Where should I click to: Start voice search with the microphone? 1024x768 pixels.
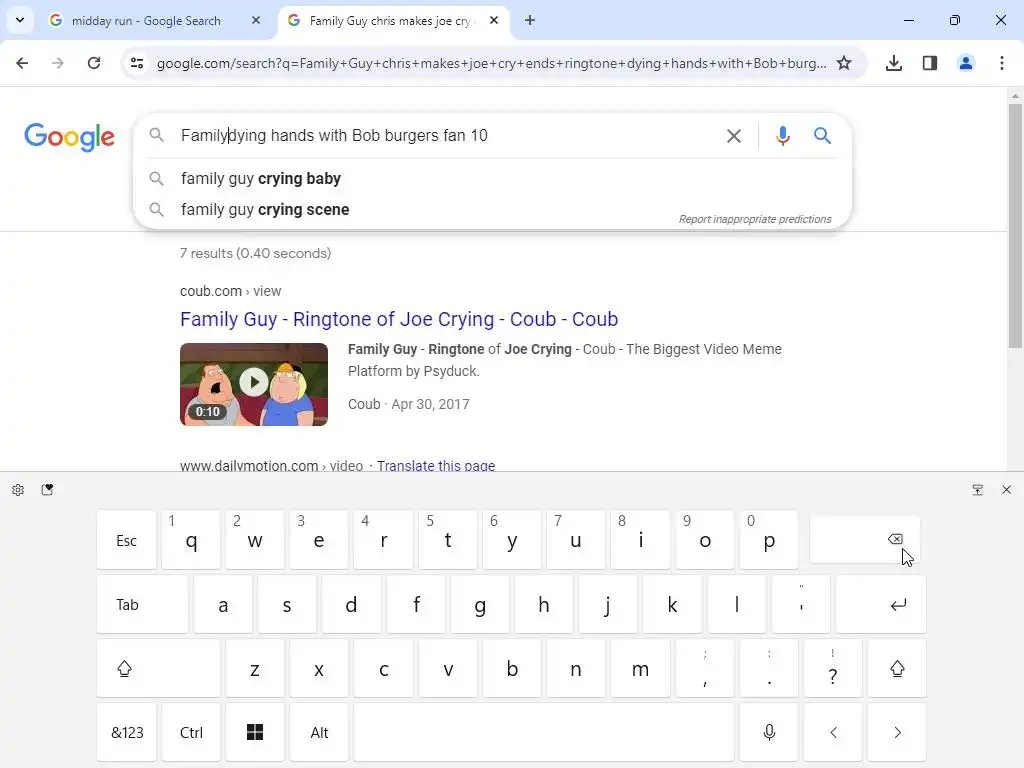tap(783, 136)
